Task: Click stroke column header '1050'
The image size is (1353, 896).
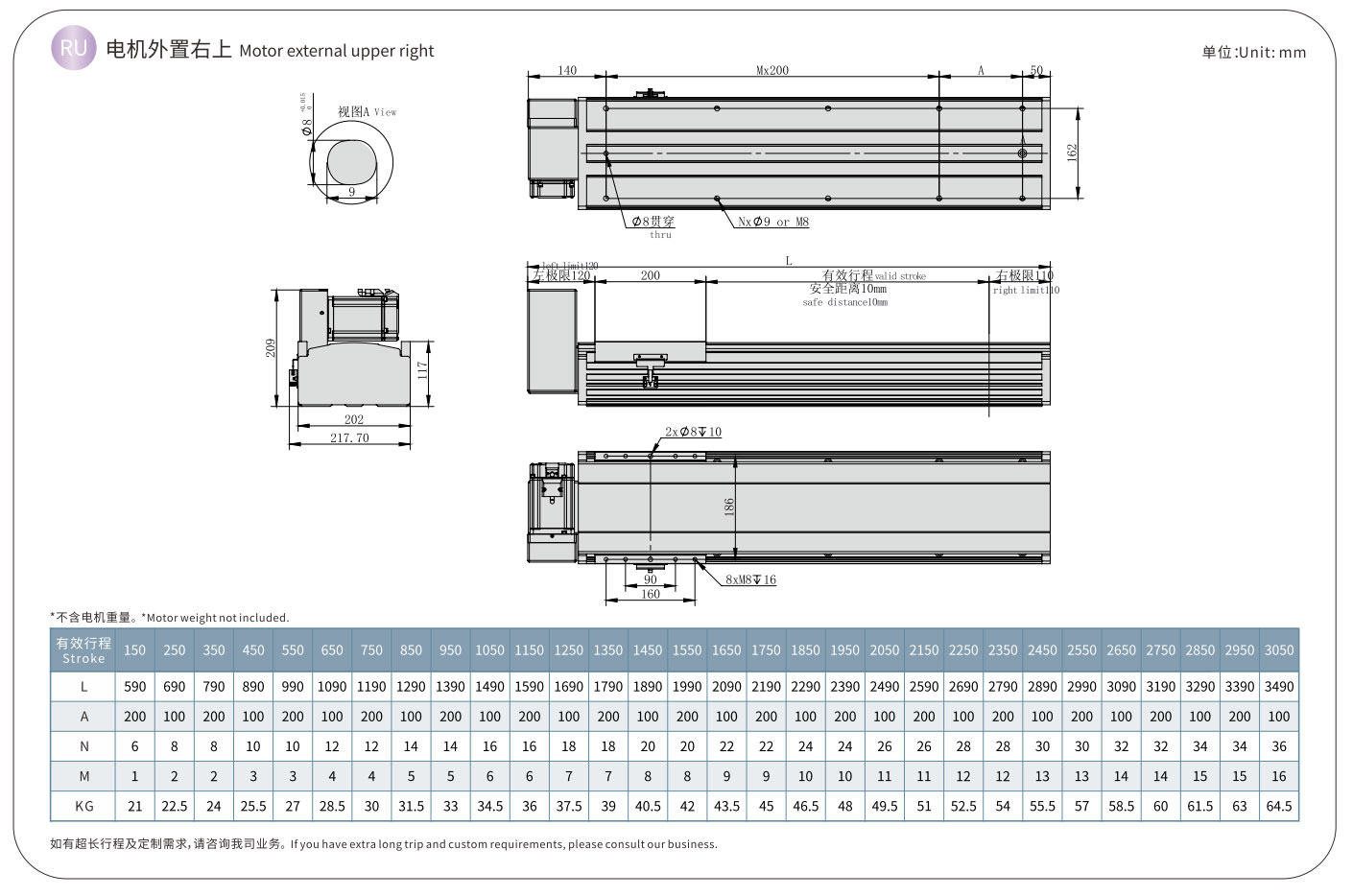Action: tap(489, 649)
